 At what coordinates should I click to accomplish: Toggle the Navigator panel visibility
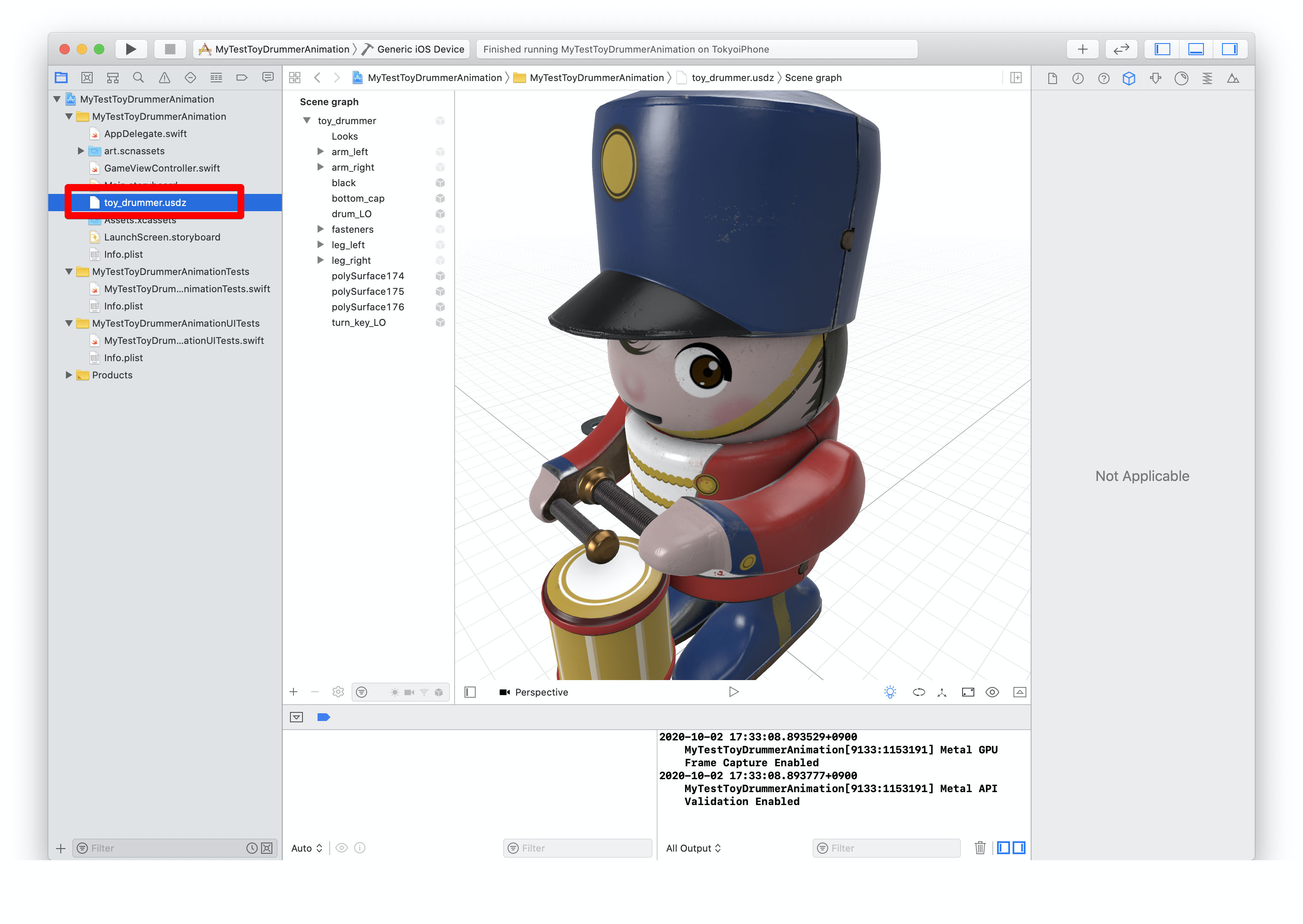click(1162, 49)
